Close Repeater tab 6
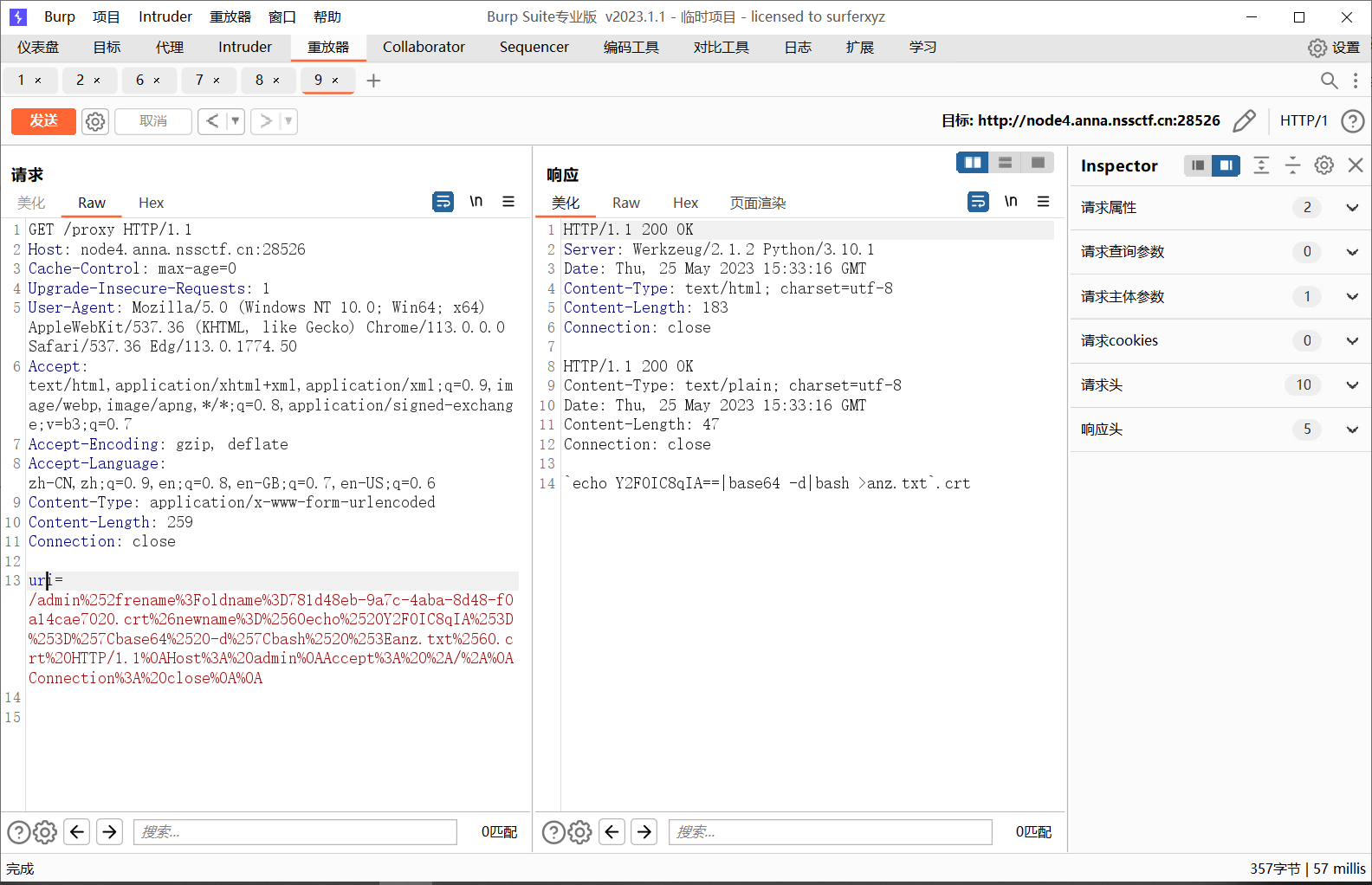The image size is (1372, 885). click(x=157, y=81)
